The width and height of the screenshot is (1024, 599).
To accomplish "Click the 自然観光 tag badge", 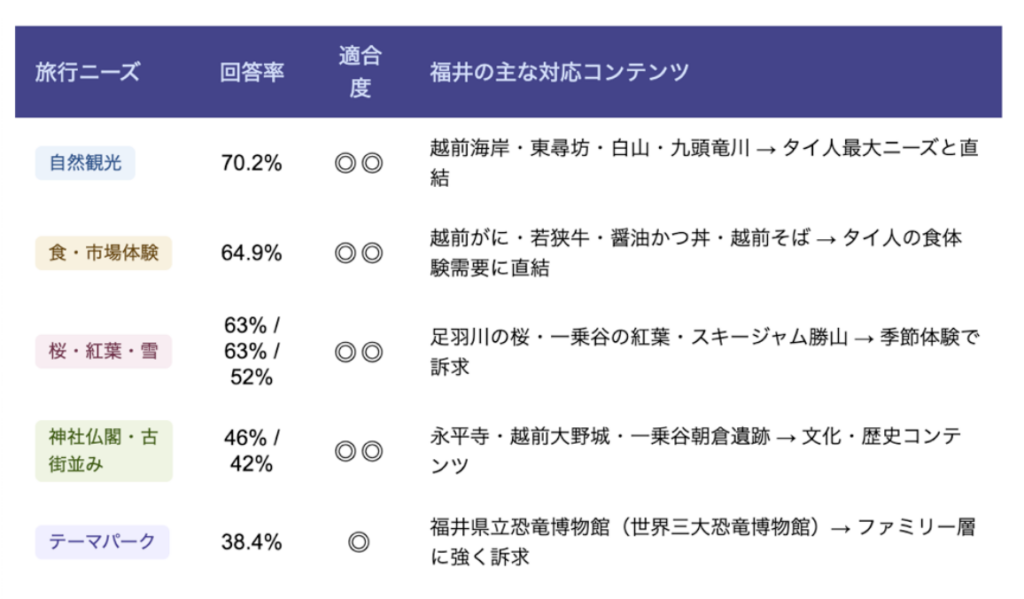I will coord(85,162).
